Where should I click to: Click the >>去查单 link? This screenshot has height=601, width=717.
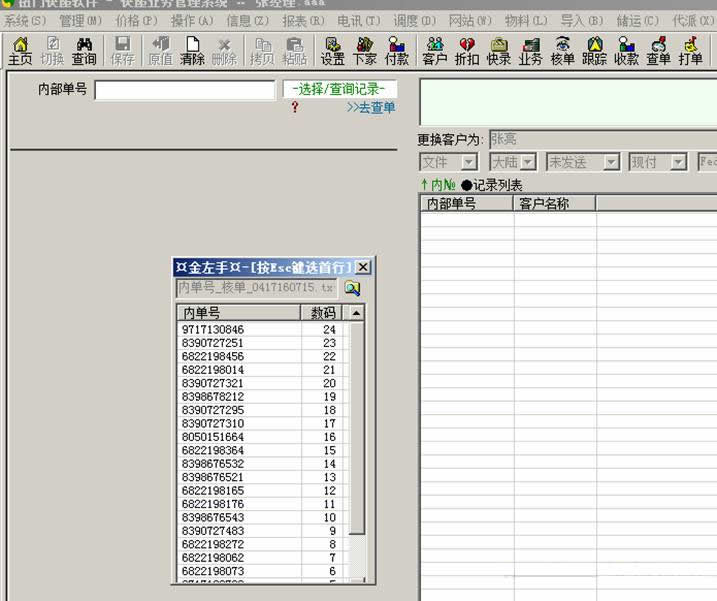371,107
